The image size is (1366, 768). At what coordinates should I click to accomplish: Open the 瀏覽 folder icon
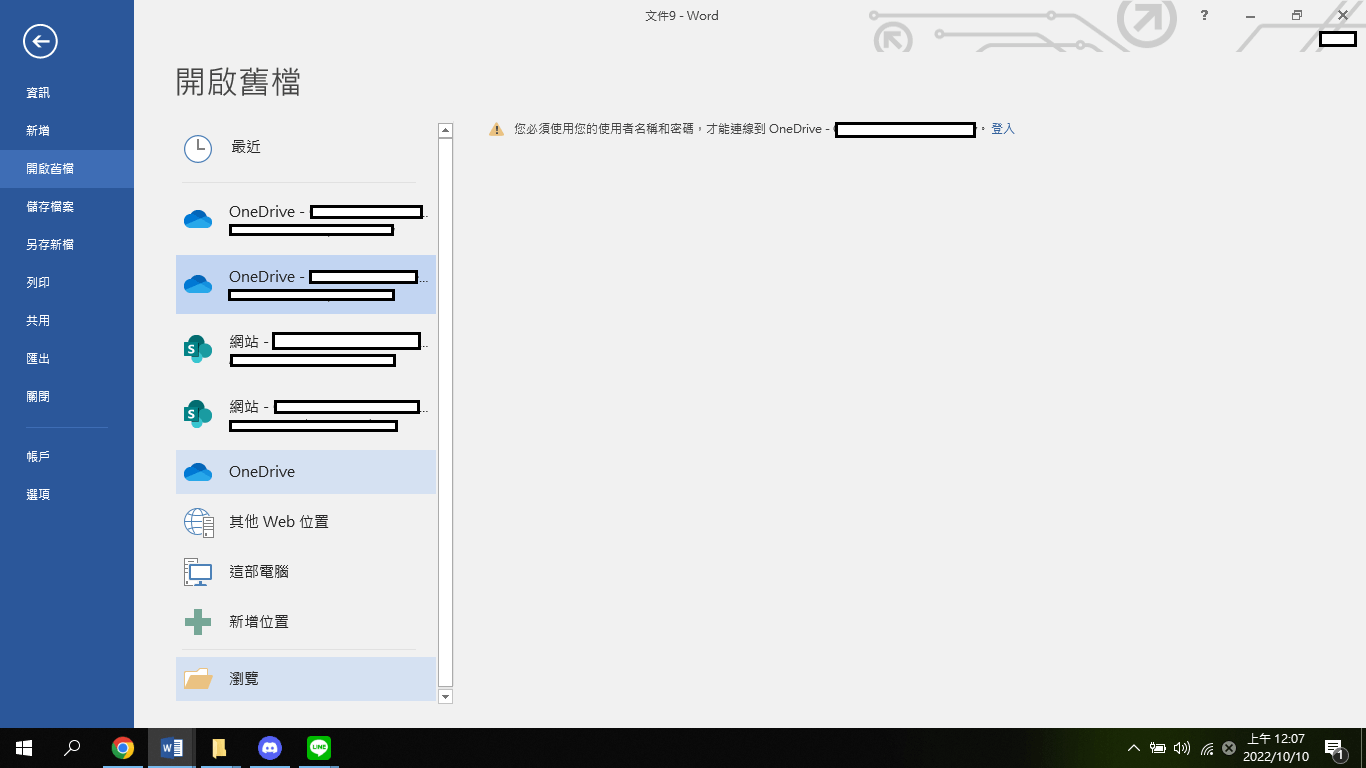[x=198, y=679]
